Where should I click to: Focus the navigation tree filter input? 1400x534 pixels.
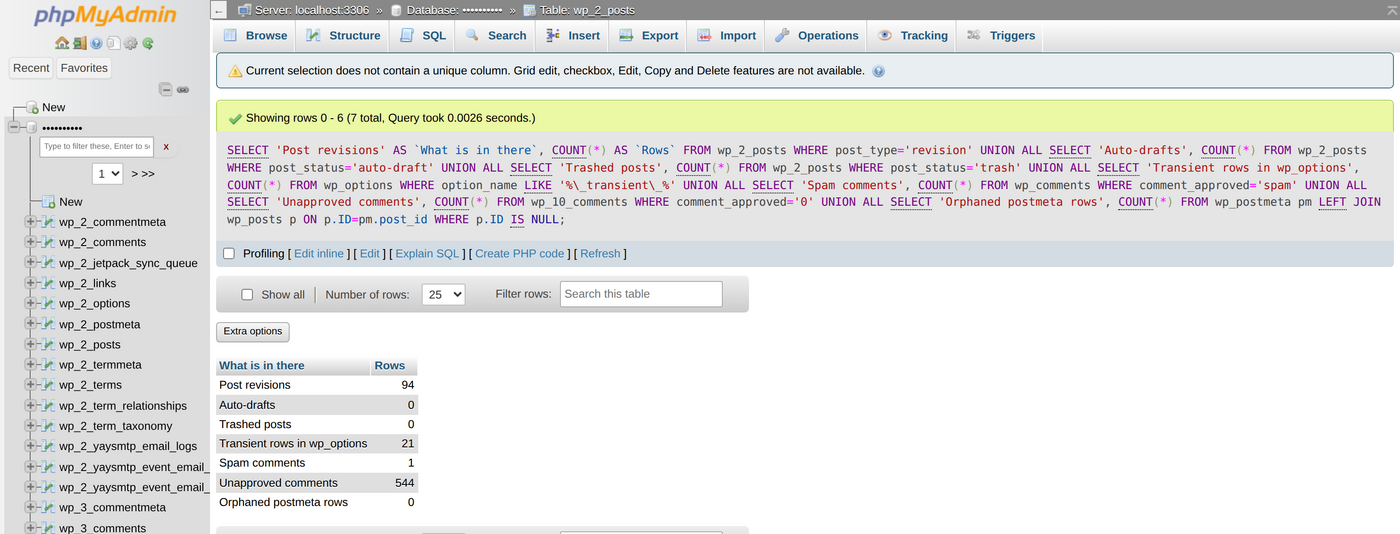tap(97, 147)
